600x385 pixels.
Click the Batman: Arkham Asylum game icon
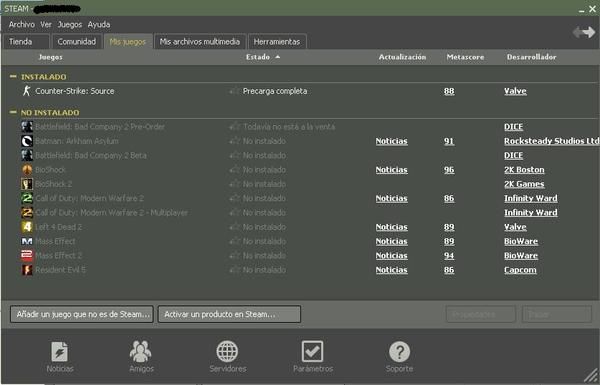pos(27,141)
